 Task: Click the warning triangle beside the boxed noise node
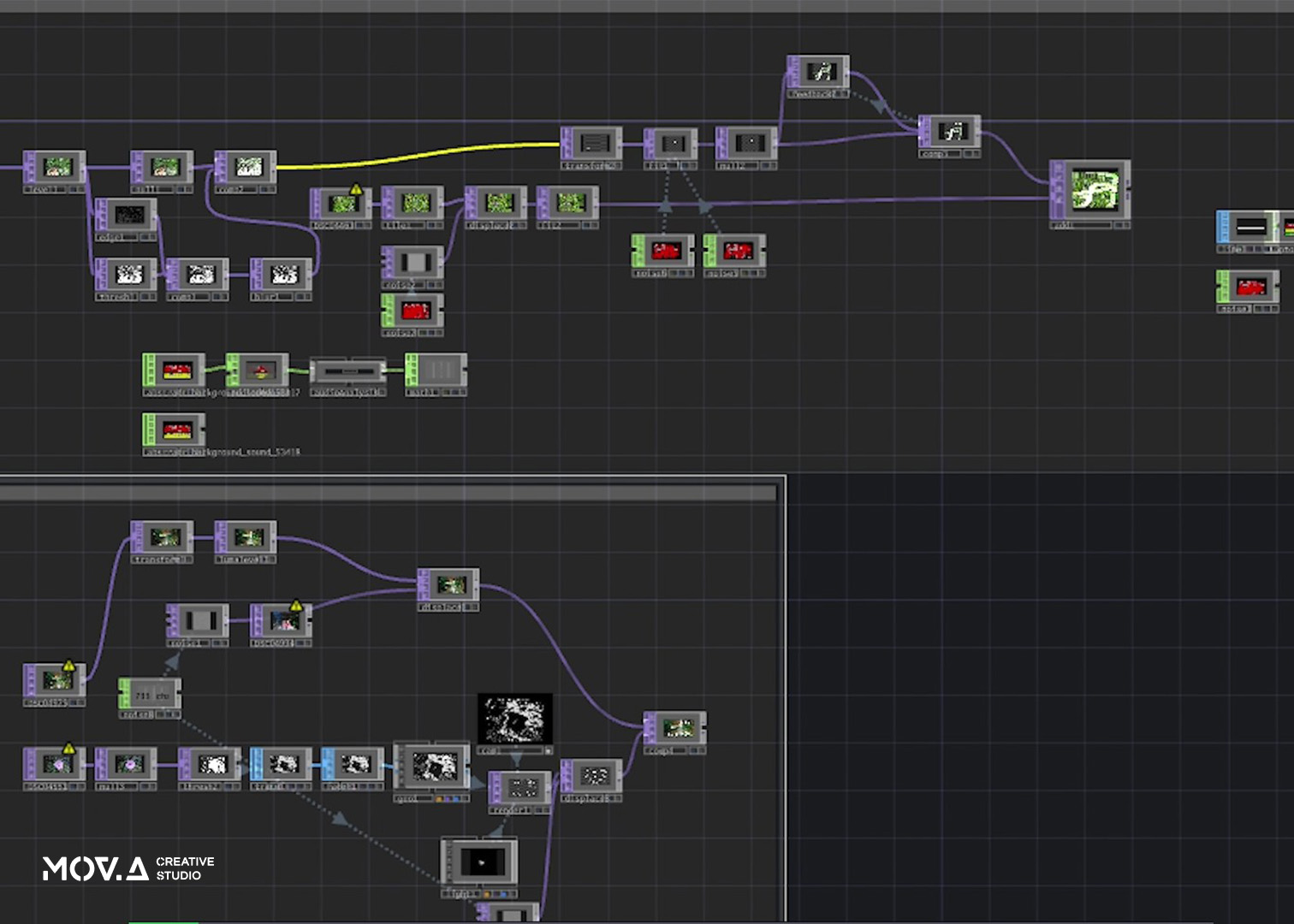coord(296,606)
